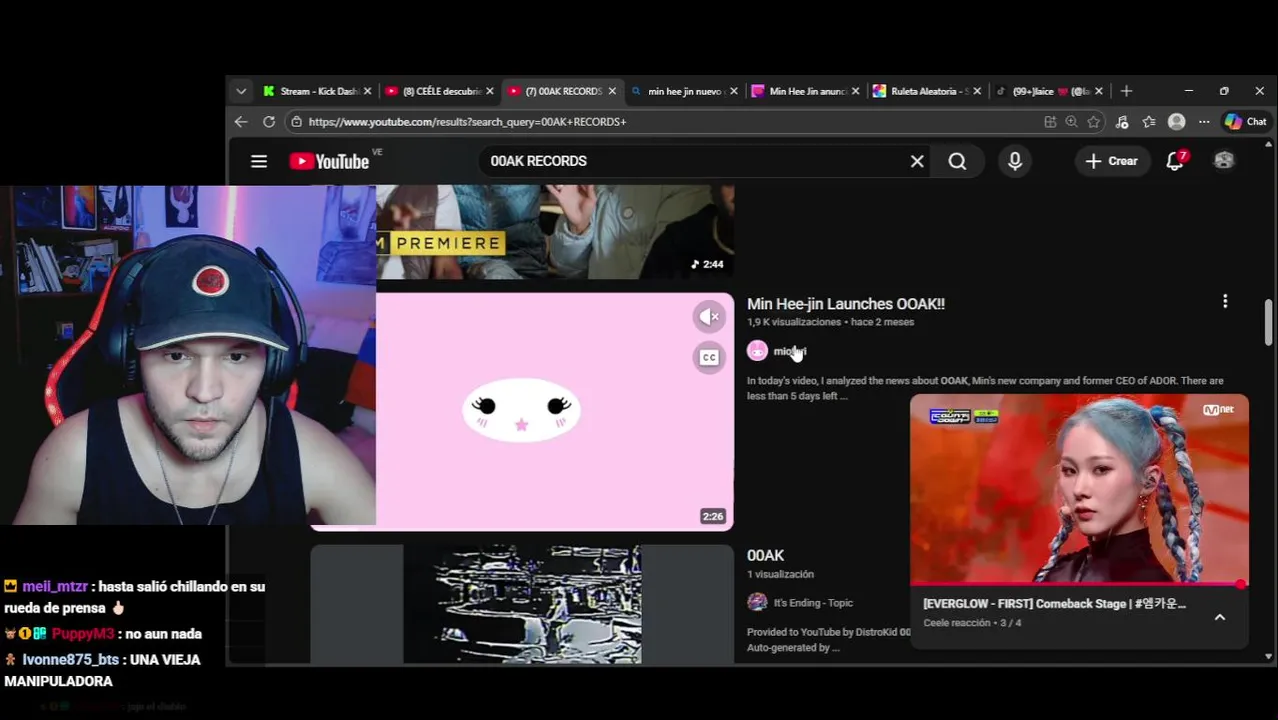Open Min Hee-jin Launches OOAK!! video title
Image resolution: width=1278 pixels, height=720 pixels.
coord(846,304)
